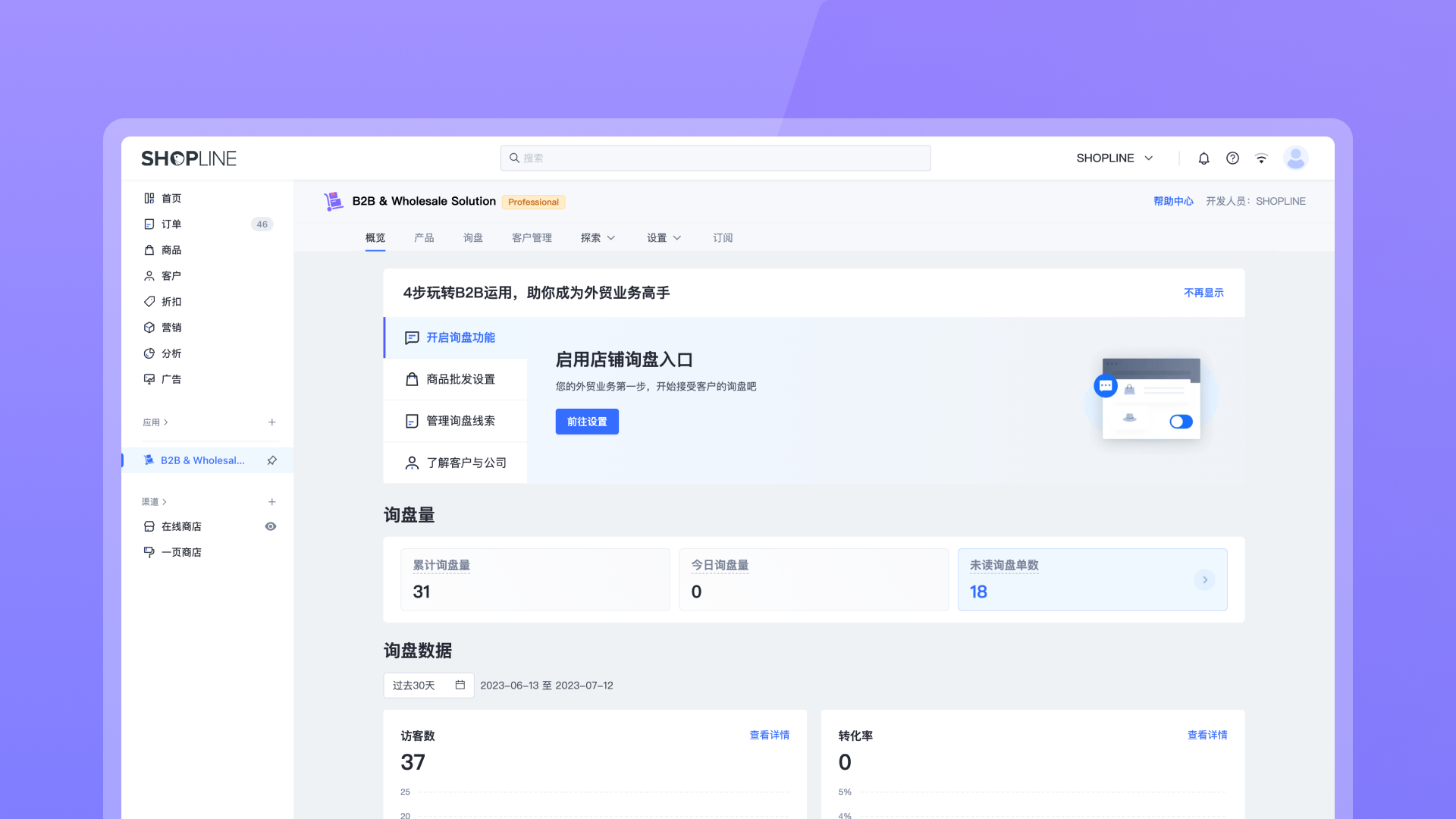Viewport: 1456px width, 819px height.
Task: Expand the 探索 dropdown tab
Action: pos(598,238)
